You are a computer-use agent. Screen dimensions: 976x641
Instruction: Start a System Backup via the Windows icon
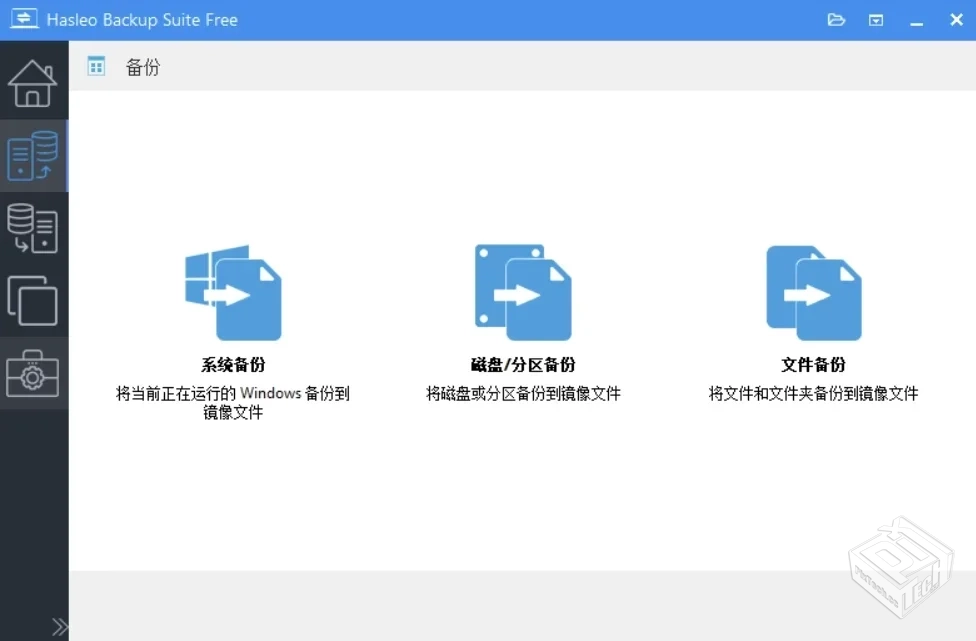point(233,291)
